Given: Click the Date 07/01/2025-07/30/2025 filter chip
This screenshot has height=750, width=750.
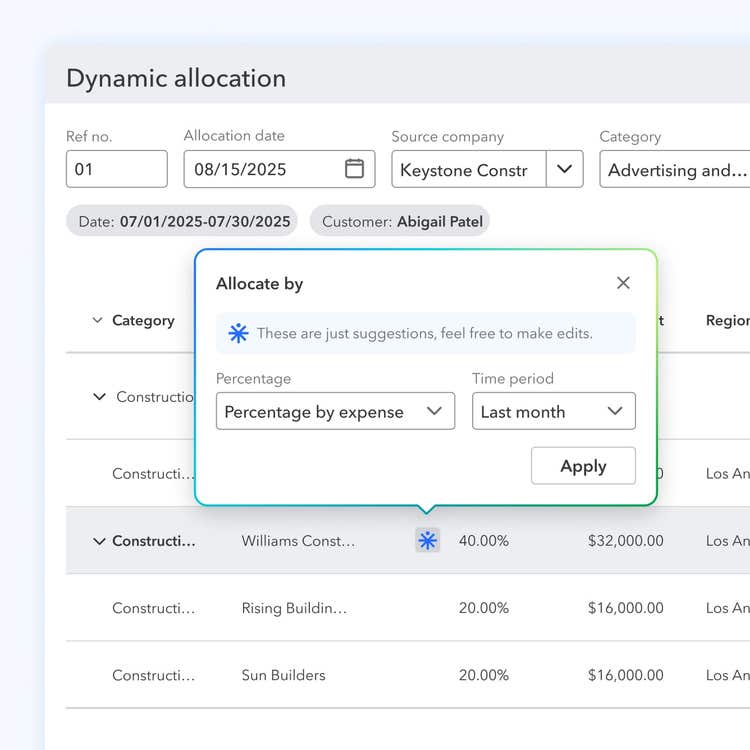Looking at the screenshot, I should pos(182,221).
